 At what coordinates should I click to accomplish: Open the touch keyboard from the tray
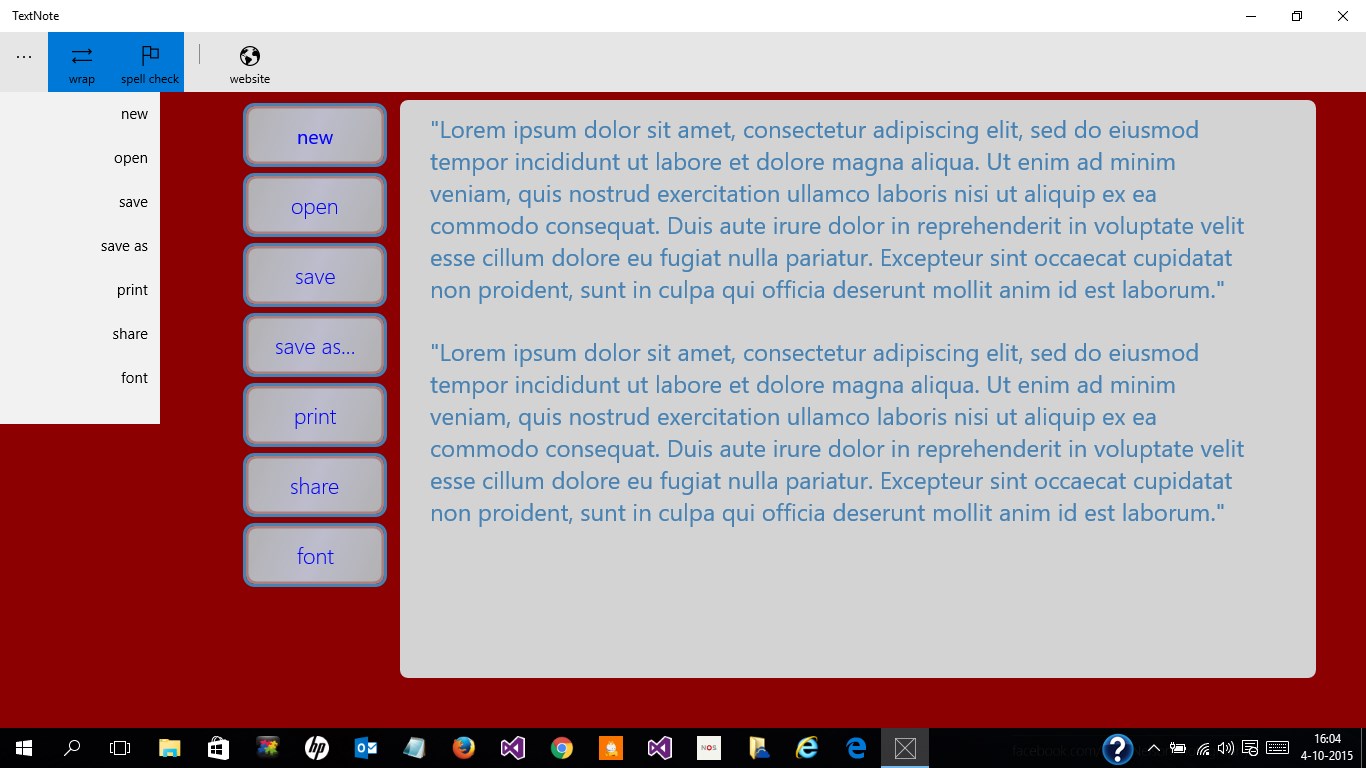pos(1276,747)
